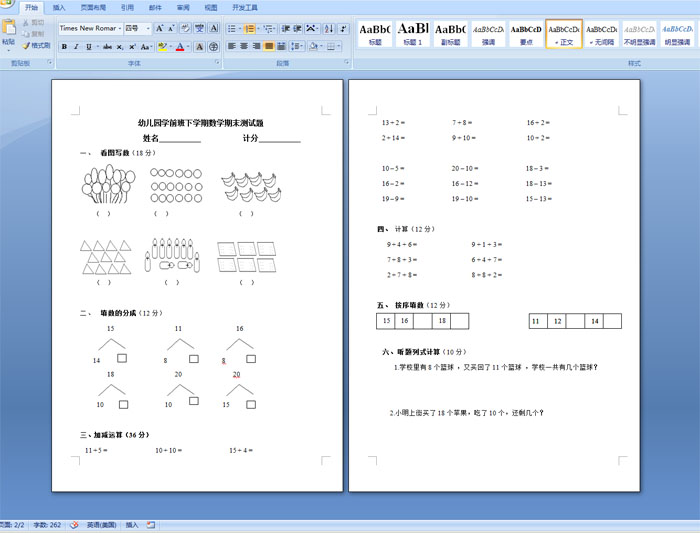
Task: Open highlight color dropdown arrow
Action: click(x=171, y=46)
